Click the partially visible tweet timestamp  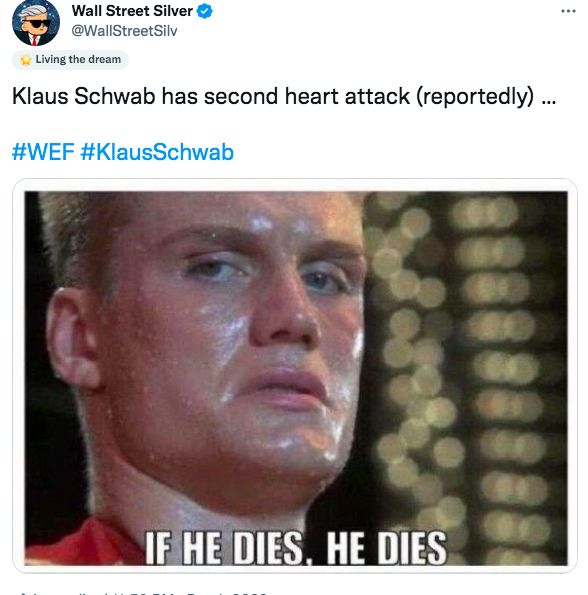(x=142, y=593)
